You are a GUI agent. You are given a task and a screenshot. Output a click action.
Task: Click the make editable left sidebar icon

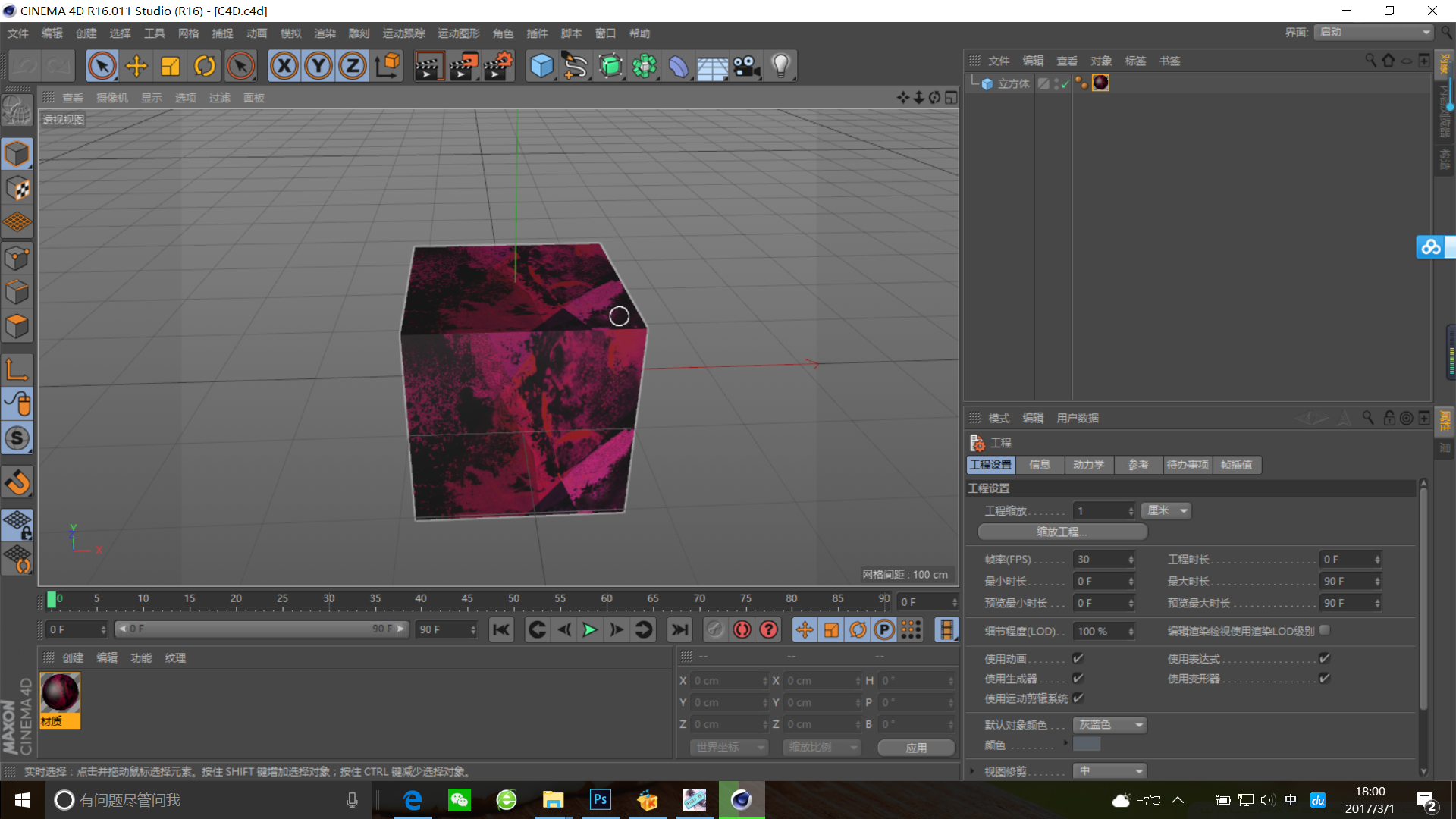[17, 111]
